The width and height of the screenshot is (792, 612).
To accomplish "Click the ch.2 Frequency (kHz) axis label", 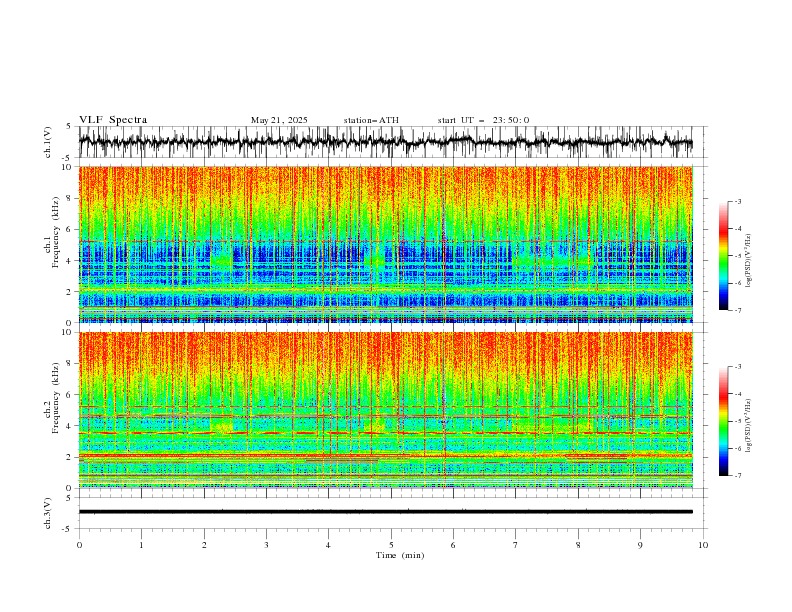I will 53,398.
